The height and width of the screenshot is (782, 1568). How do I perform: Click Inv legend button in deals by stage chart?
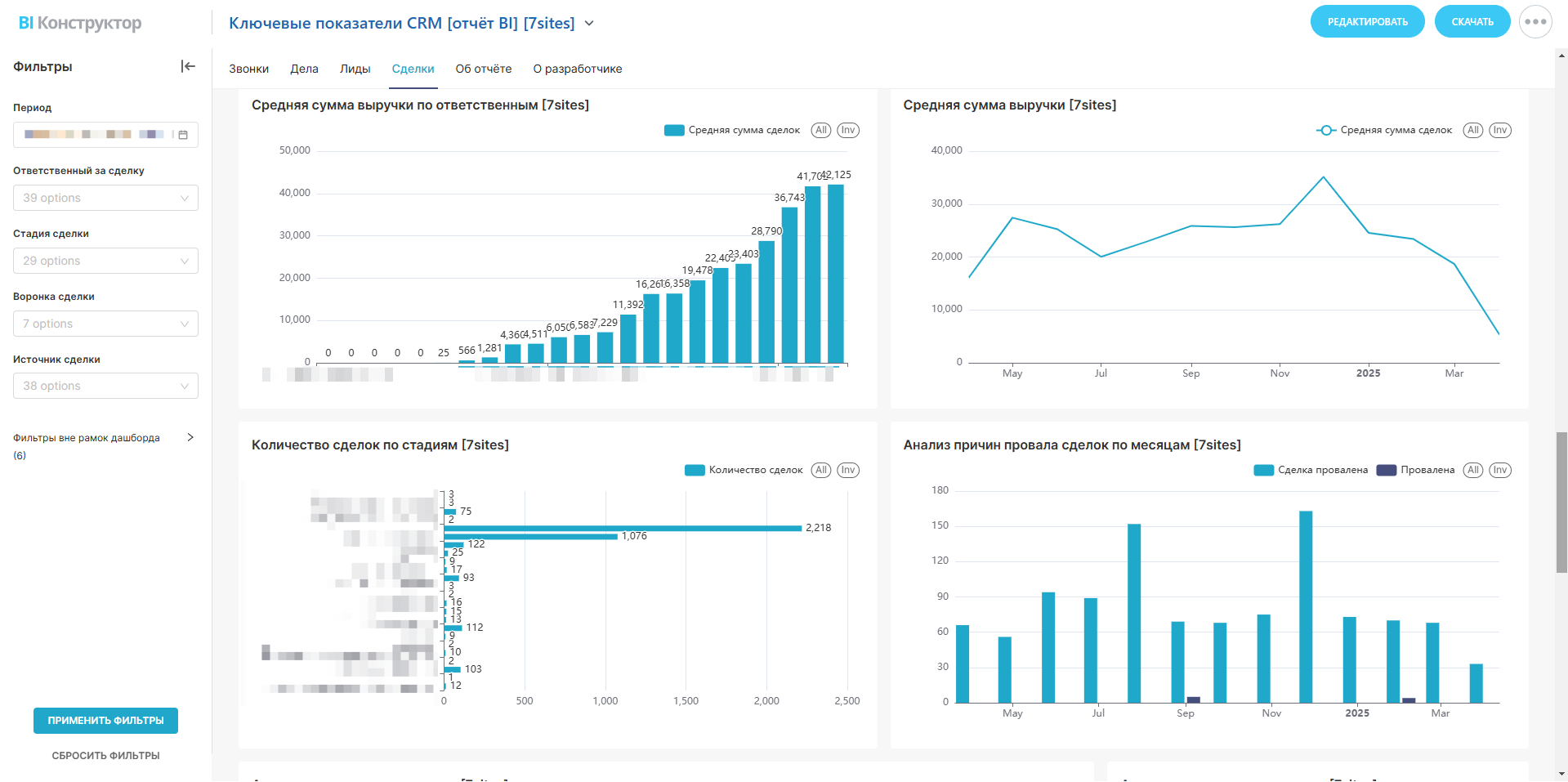(x=848, y=470)
